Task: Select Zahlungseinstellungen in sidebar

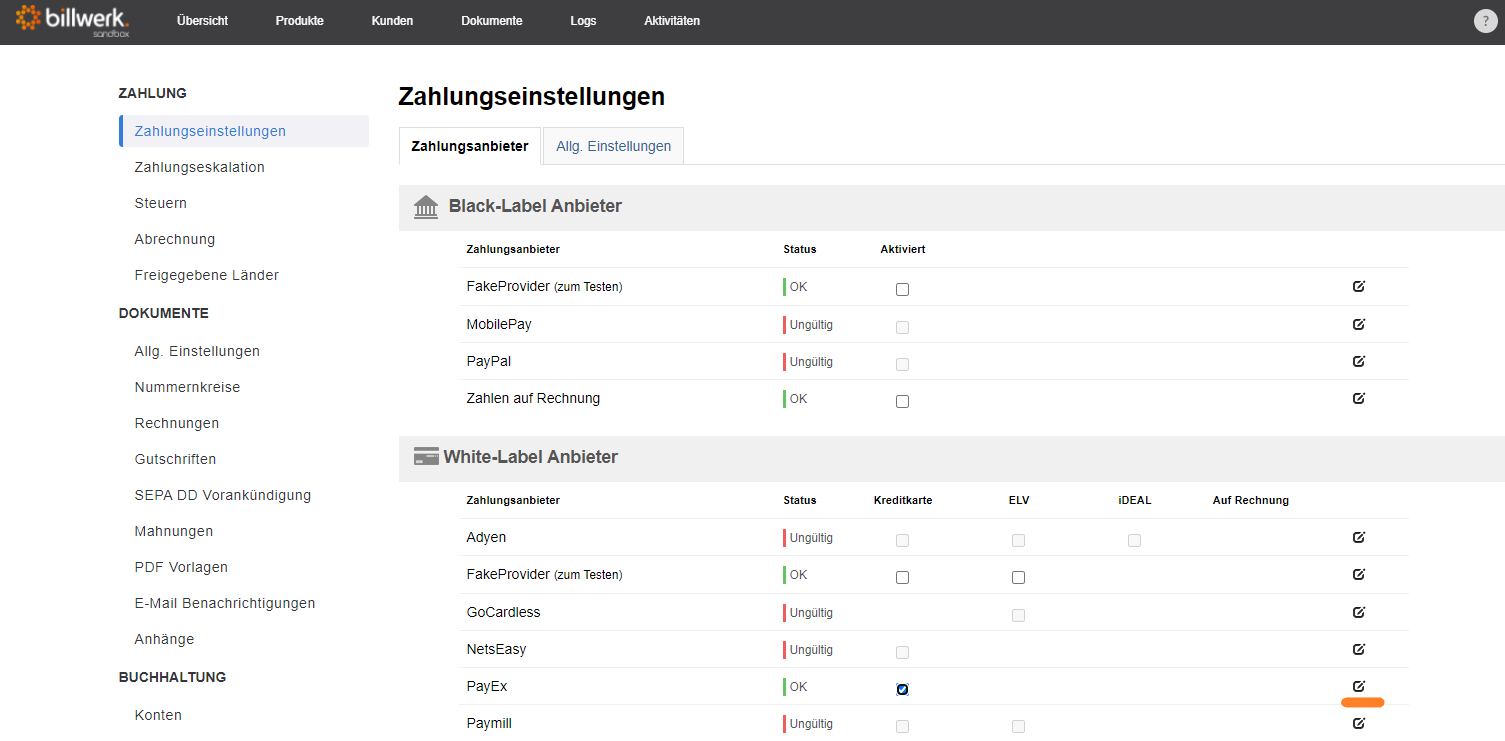Action: point(244,131)
